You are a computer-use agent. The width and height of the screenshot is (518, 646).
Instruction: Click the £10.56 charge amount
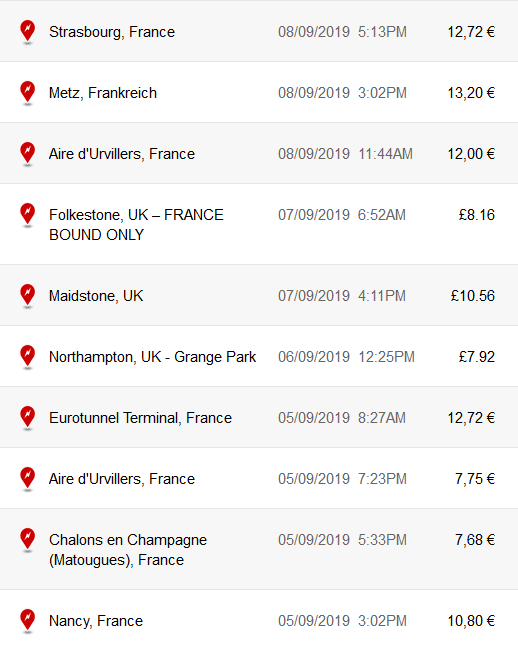[x=473, y=296]
